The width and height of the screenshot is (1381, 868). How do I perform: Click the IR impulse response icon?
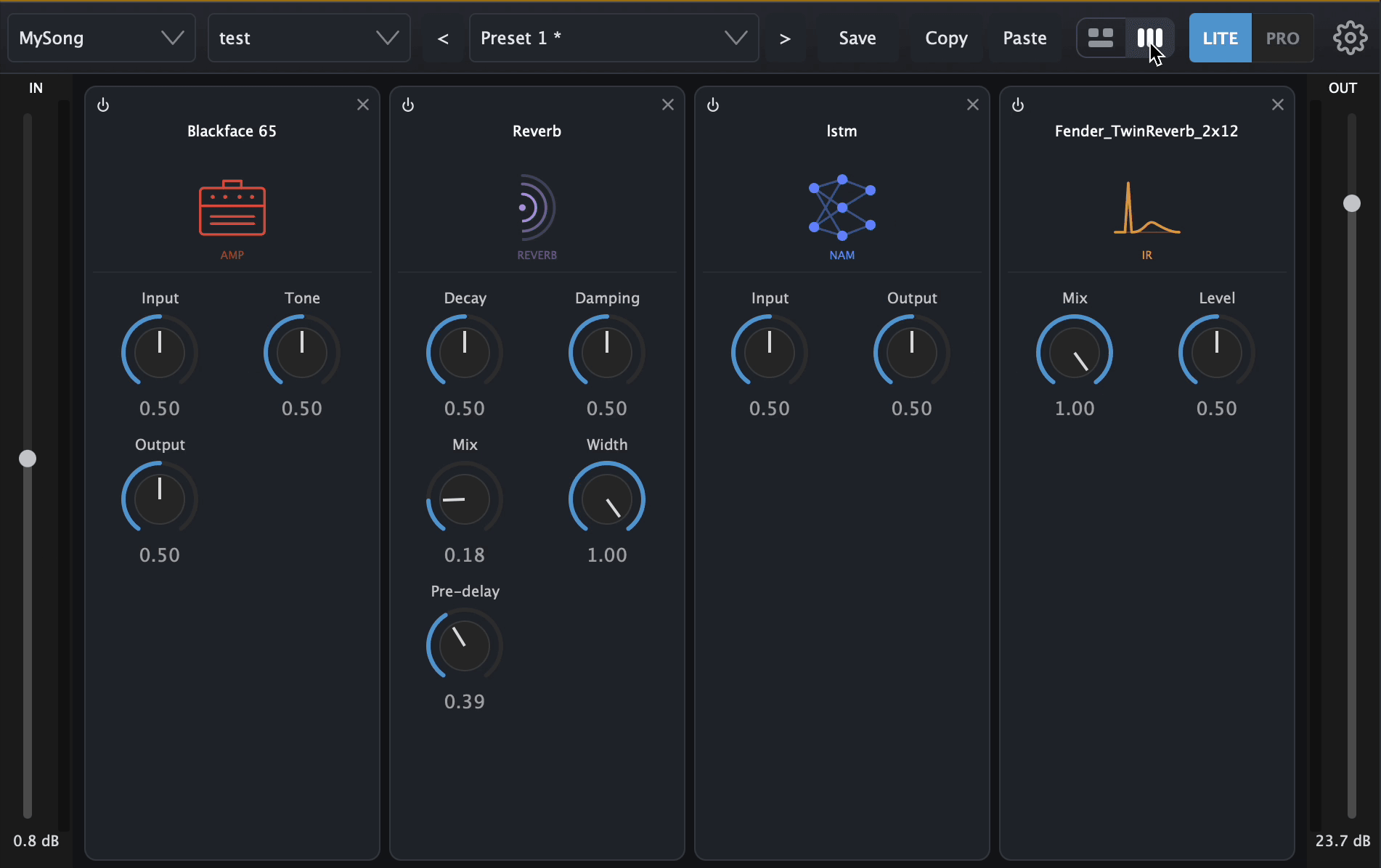1147,208
